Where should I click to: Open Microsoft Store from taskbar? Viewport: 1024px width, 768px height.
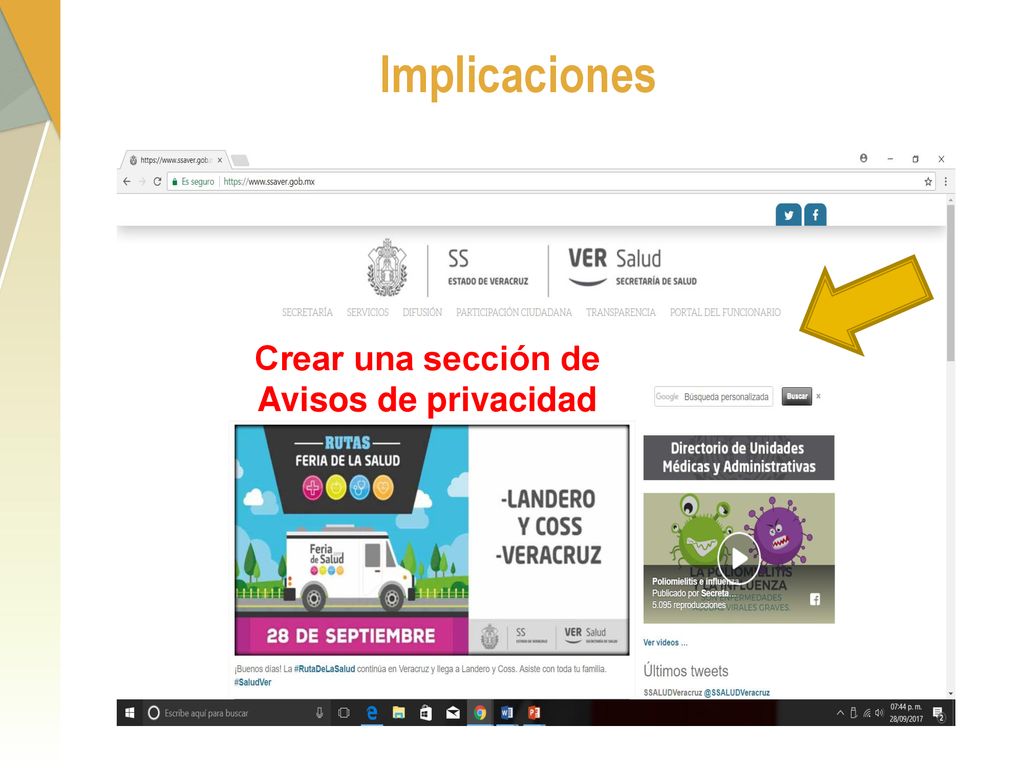point(425,712)
